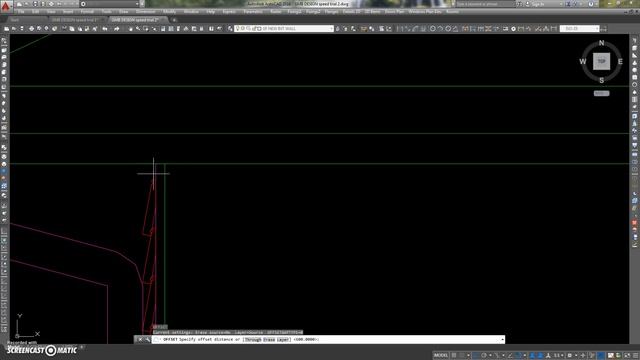Expand command history arrow on command line
The image size is (640, 360).
pos(502,340)
